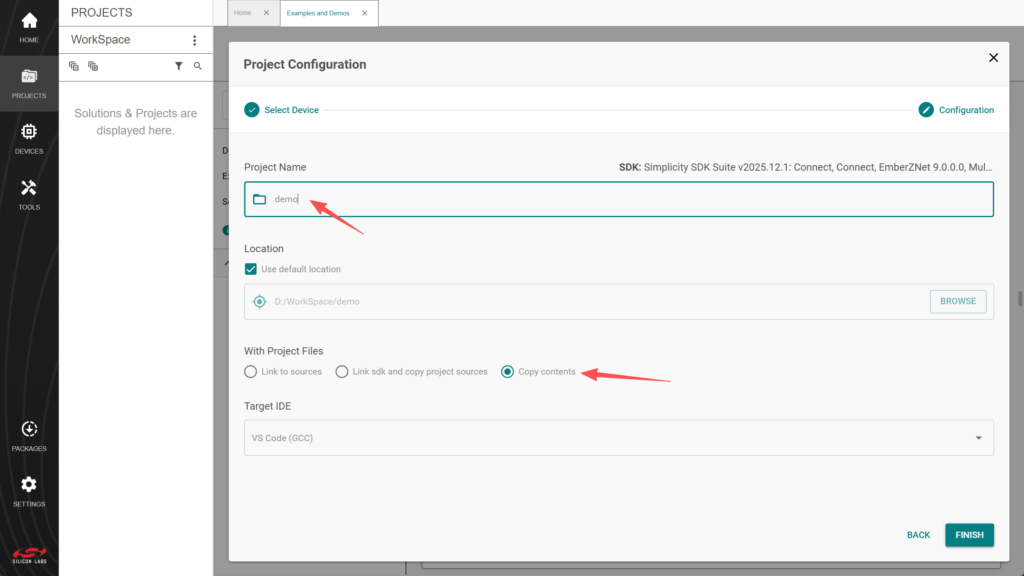Go to Devices in left sidebar
1024x576 pixels.
(x=29, y=138)
